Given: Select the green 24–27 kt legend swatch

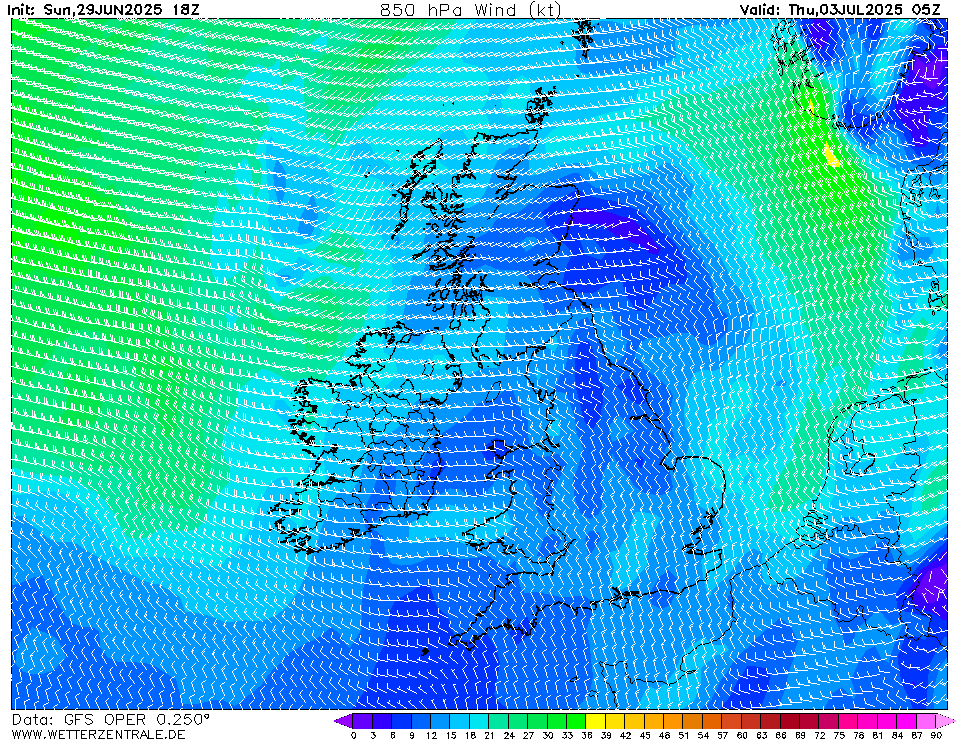Looking at the screenshot, I should click(517, 720).
